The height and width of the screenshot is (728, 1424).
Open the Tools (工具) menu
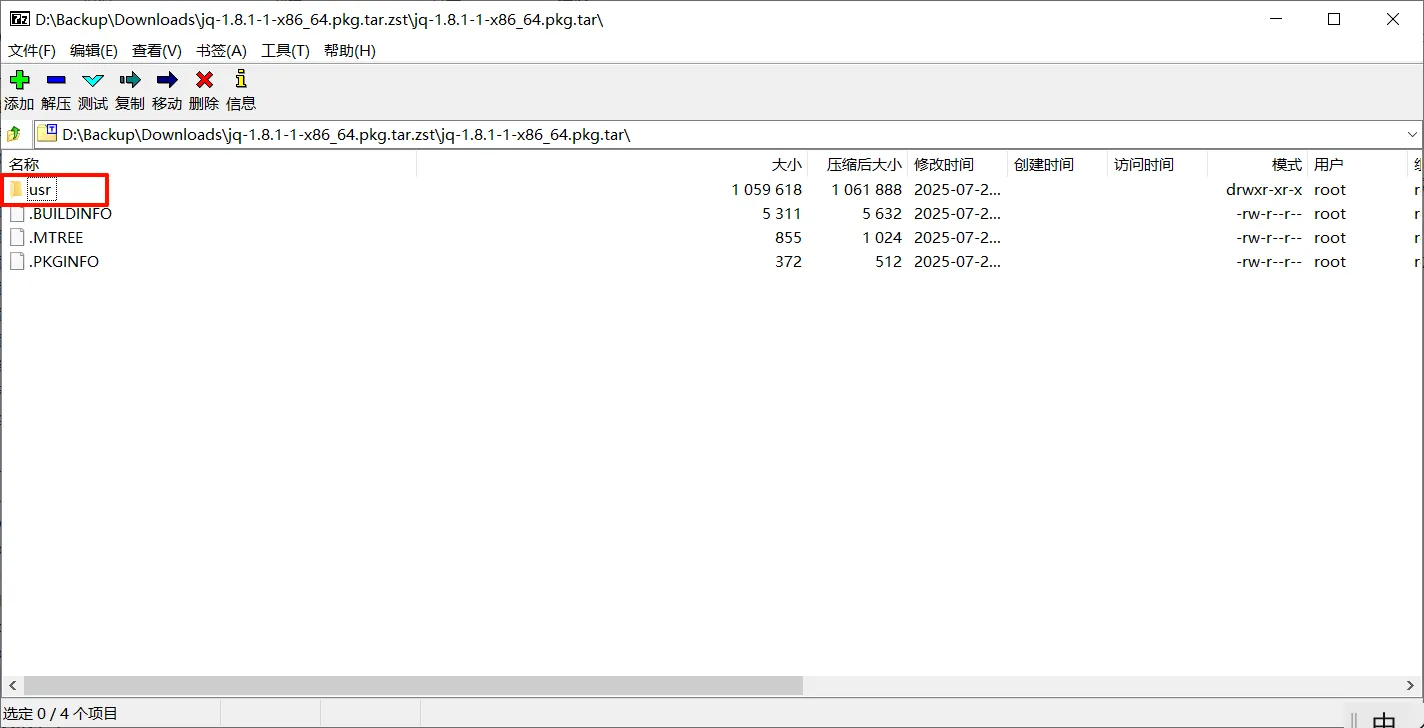tap(285, 50)
